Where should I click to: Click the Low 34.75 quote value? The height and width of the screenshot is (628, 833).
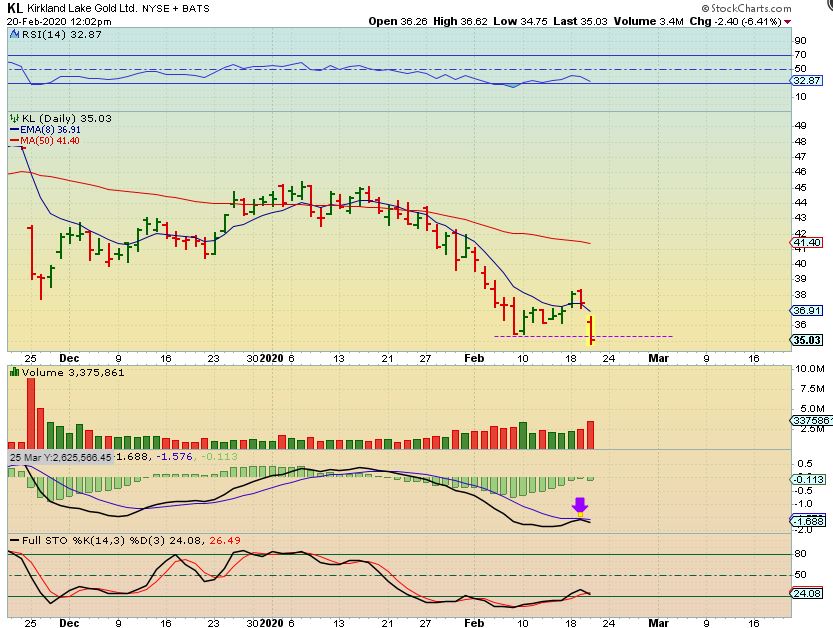(x=520, y=22)
